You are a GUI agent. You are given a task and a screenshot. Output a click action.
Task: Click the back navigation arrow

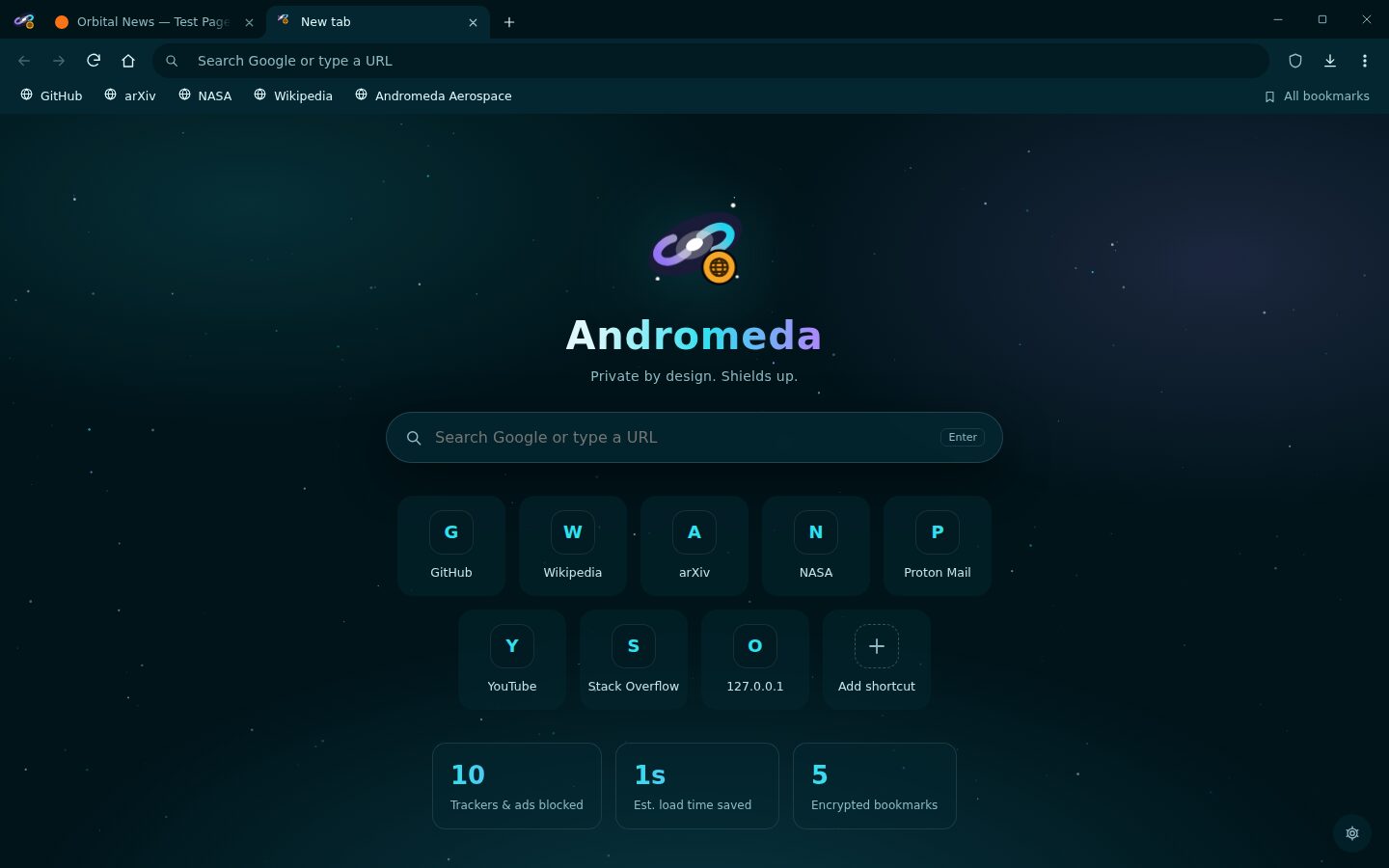click(24, 61)
